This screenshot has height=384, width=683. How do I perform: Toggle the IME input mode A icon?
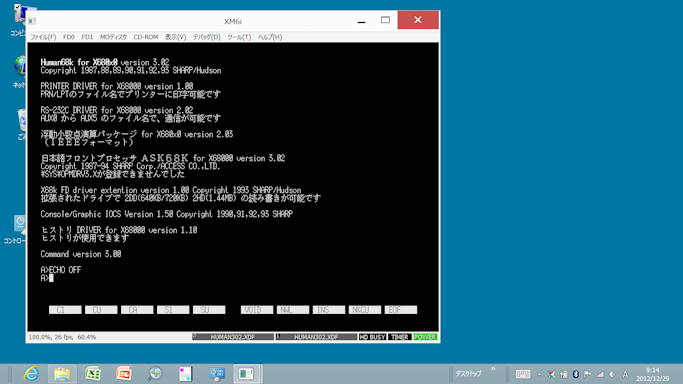pos(626,374)
